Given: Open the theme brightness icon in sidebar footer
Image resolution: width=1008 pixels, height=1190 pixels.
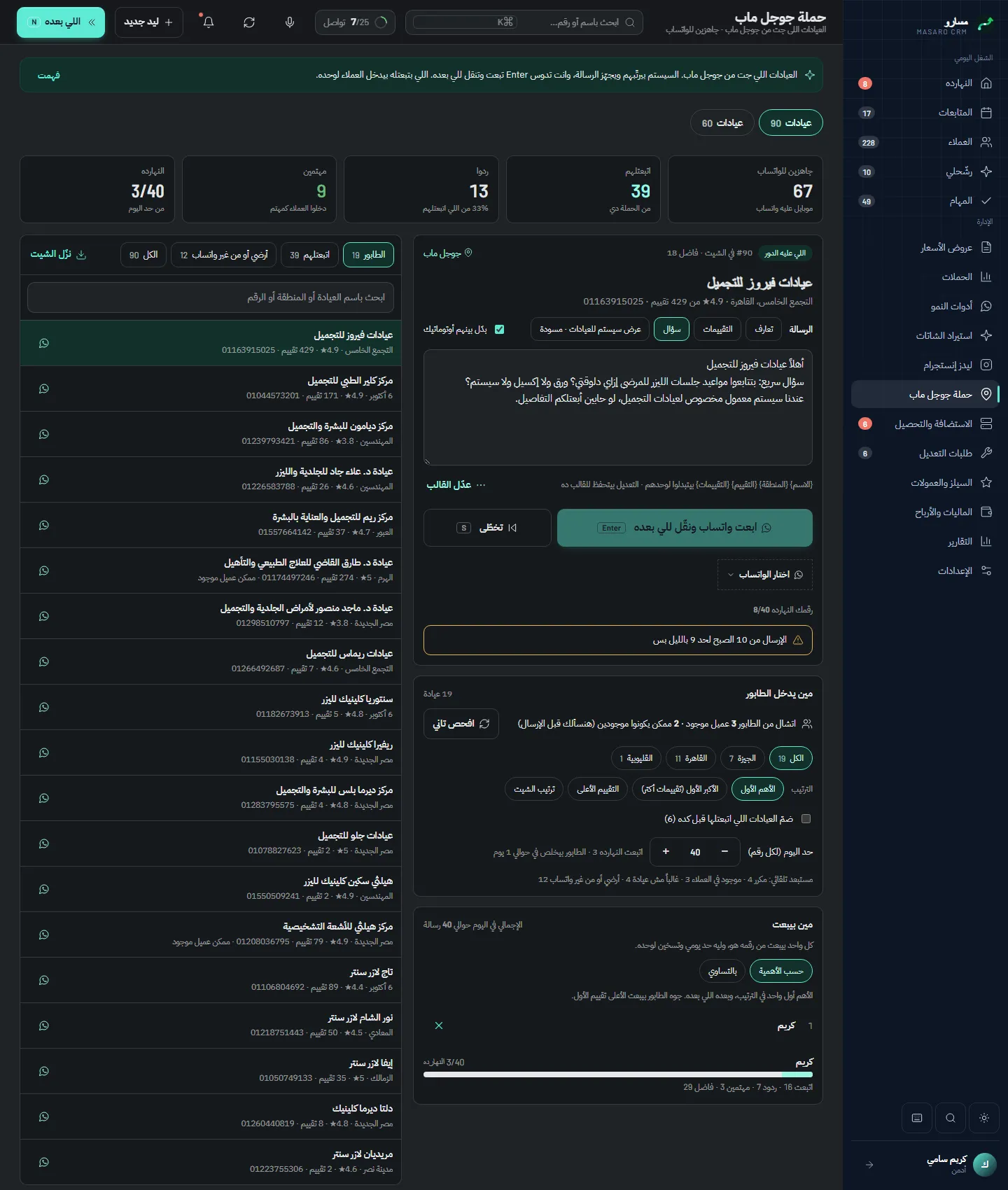Looking at the screenshot, I should tap(984, 1118).
